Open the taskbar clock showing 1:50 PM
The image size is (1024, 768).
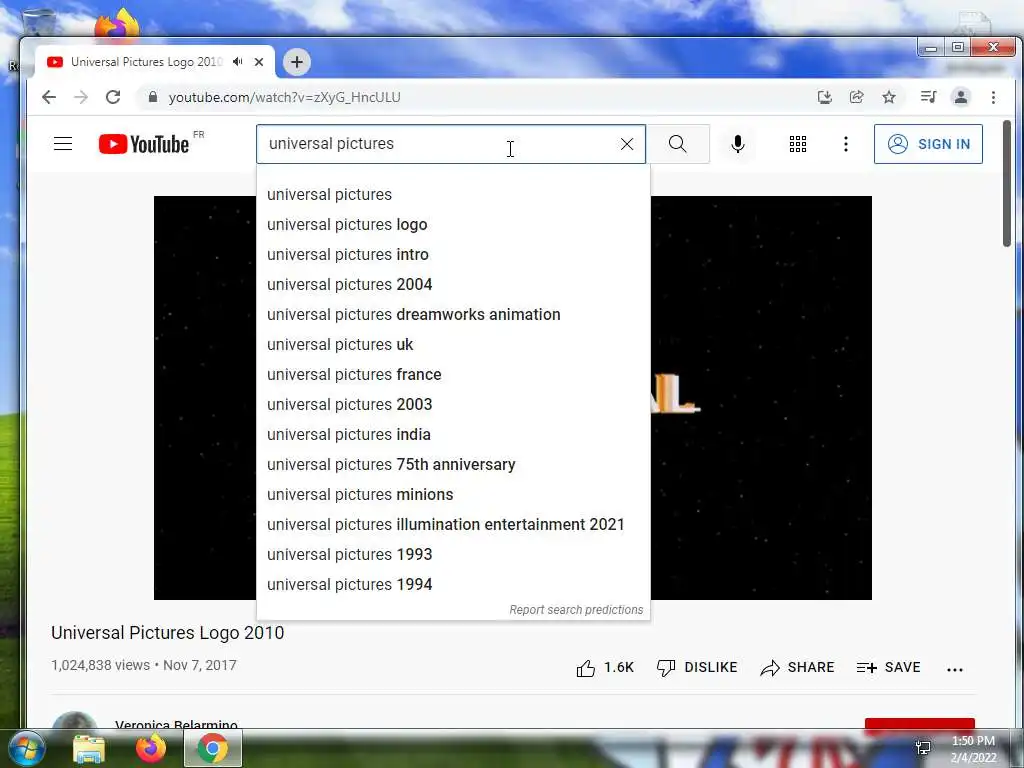point(973,749)
